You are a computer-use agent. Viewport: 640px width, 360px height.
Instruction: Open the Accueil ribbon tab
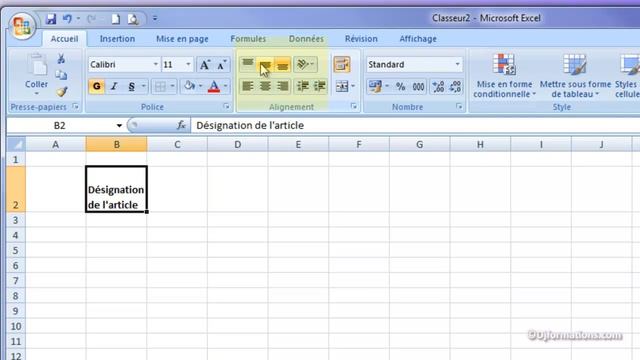click(64, 39)
